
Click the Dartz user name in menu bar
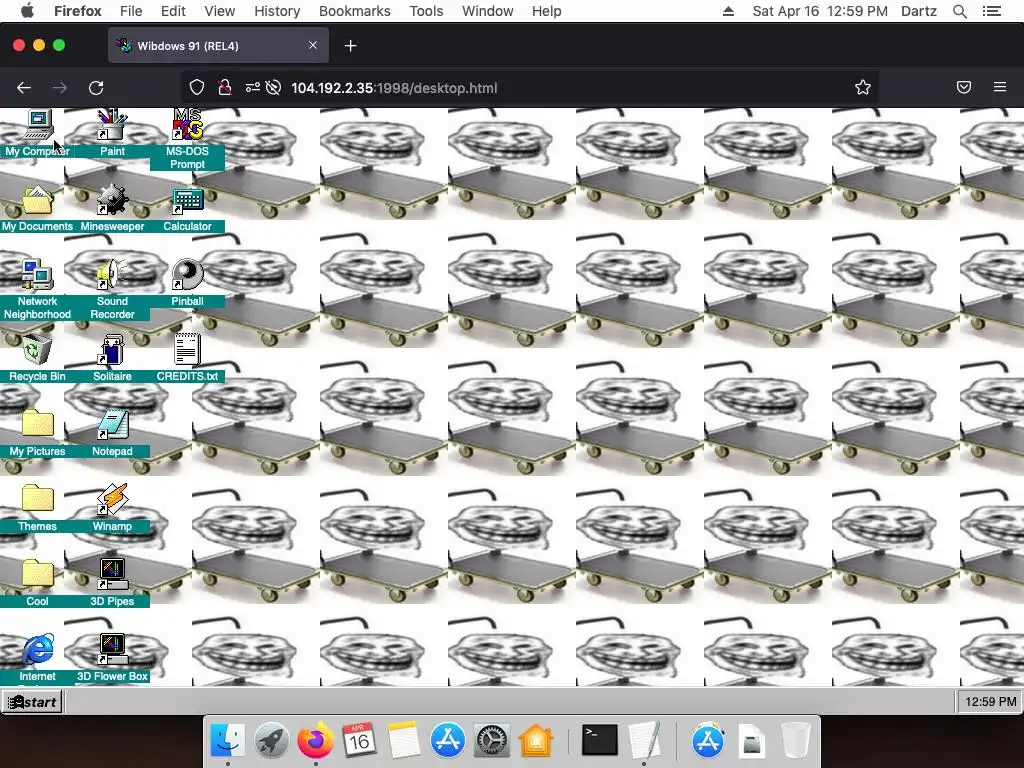[919, 11]
